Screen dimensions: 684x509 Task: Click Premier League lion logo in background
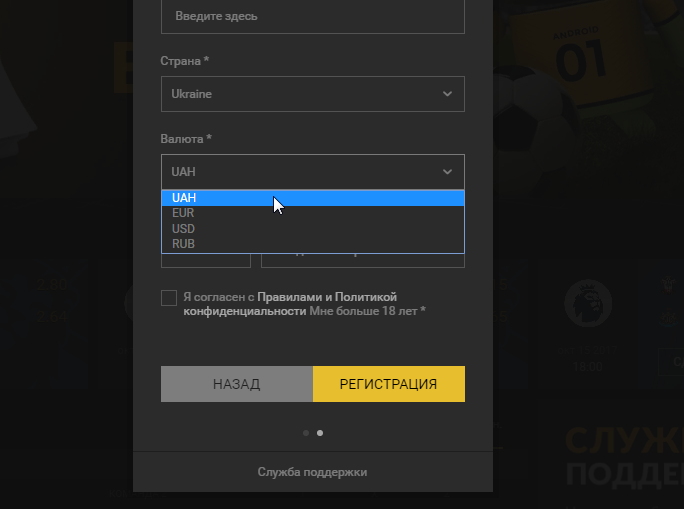point(588,303)
